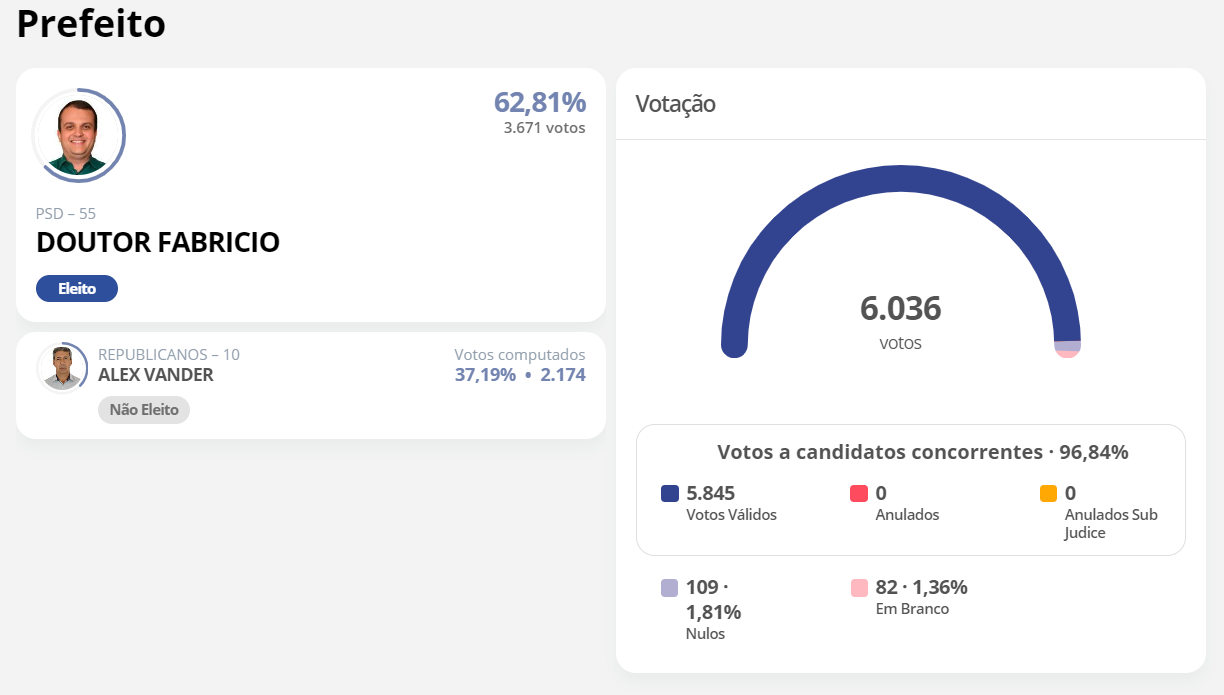1224x695 pixels.
Task: Click the Eleito status badge
Action: pos(77,289)
